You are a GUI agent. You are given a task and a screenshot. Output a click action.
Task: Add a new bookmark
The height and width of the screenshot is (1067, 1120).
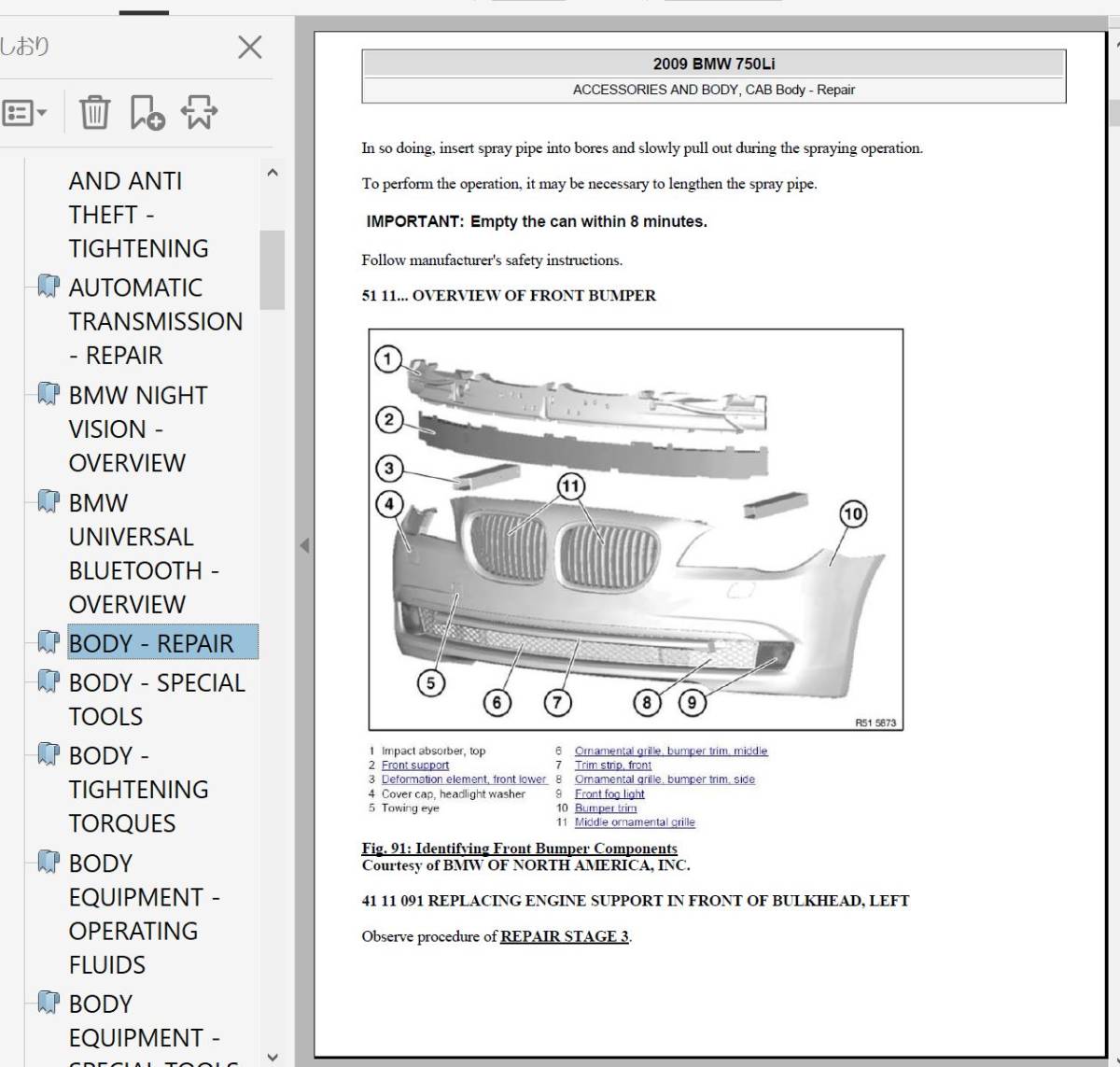[147, 113]
